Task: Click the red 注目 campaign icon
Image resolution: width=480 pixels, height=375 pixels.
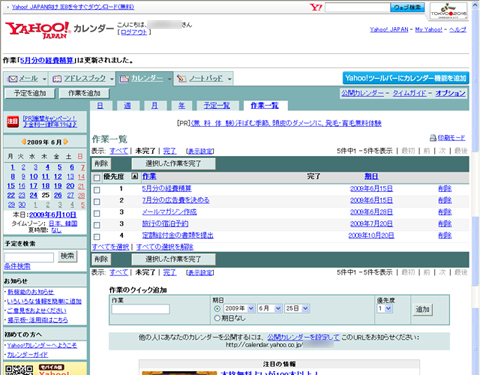Action: pyautogui.click(x=13, y=122)
